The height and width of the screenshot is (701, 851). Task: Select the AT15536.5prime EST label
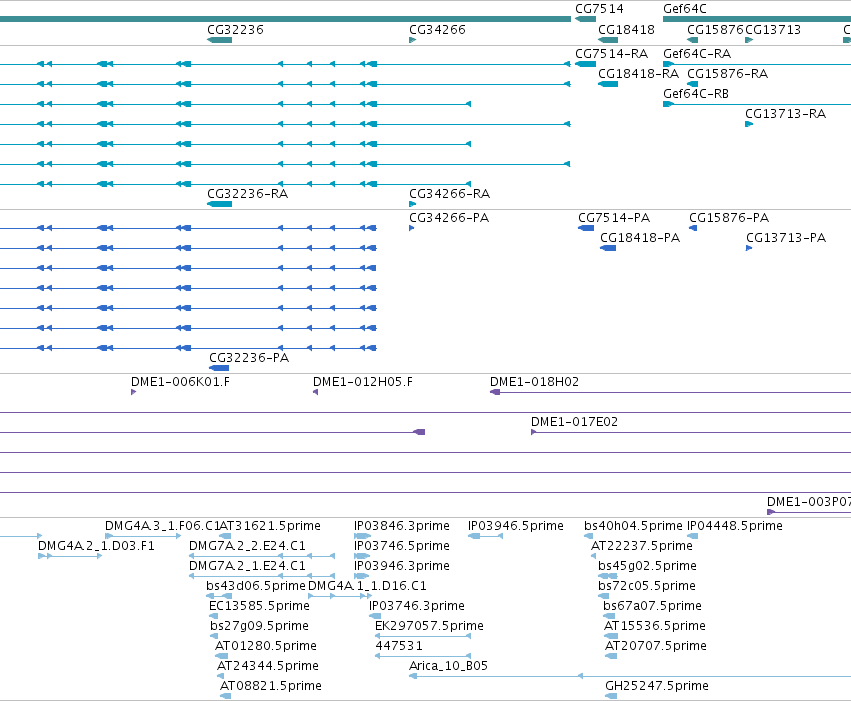(x=655, y=626)
